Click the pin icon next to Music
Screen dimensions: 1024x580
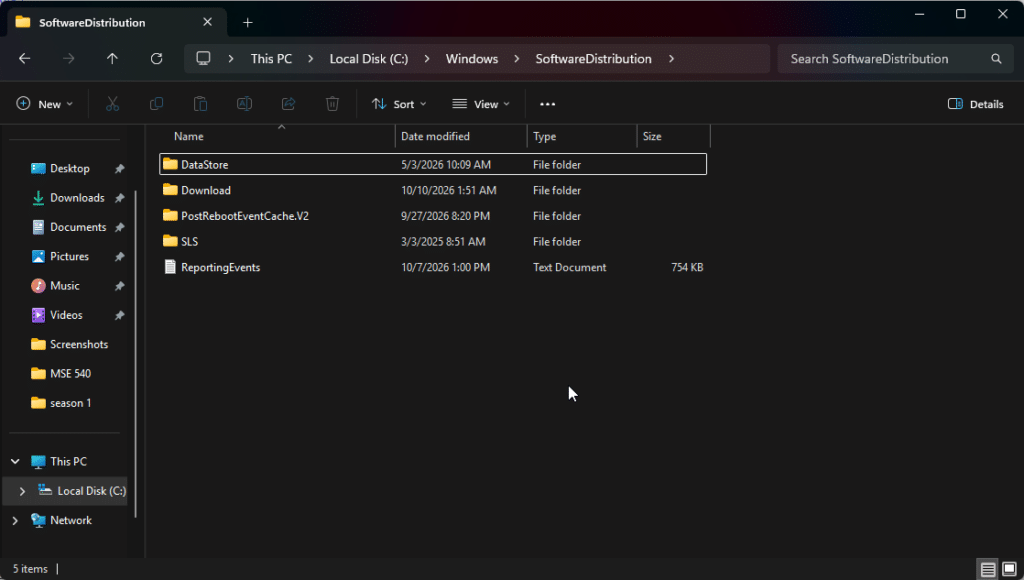(120, 286)
